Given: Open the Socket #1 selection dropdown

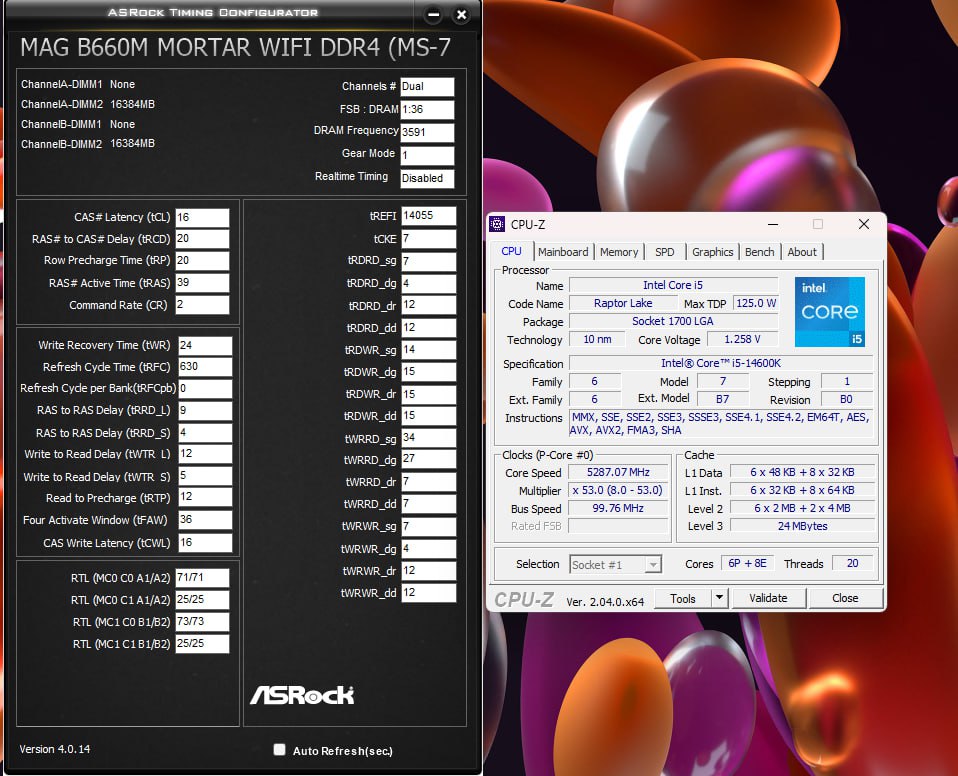Looking at the screenshot, I should [615, 565].
